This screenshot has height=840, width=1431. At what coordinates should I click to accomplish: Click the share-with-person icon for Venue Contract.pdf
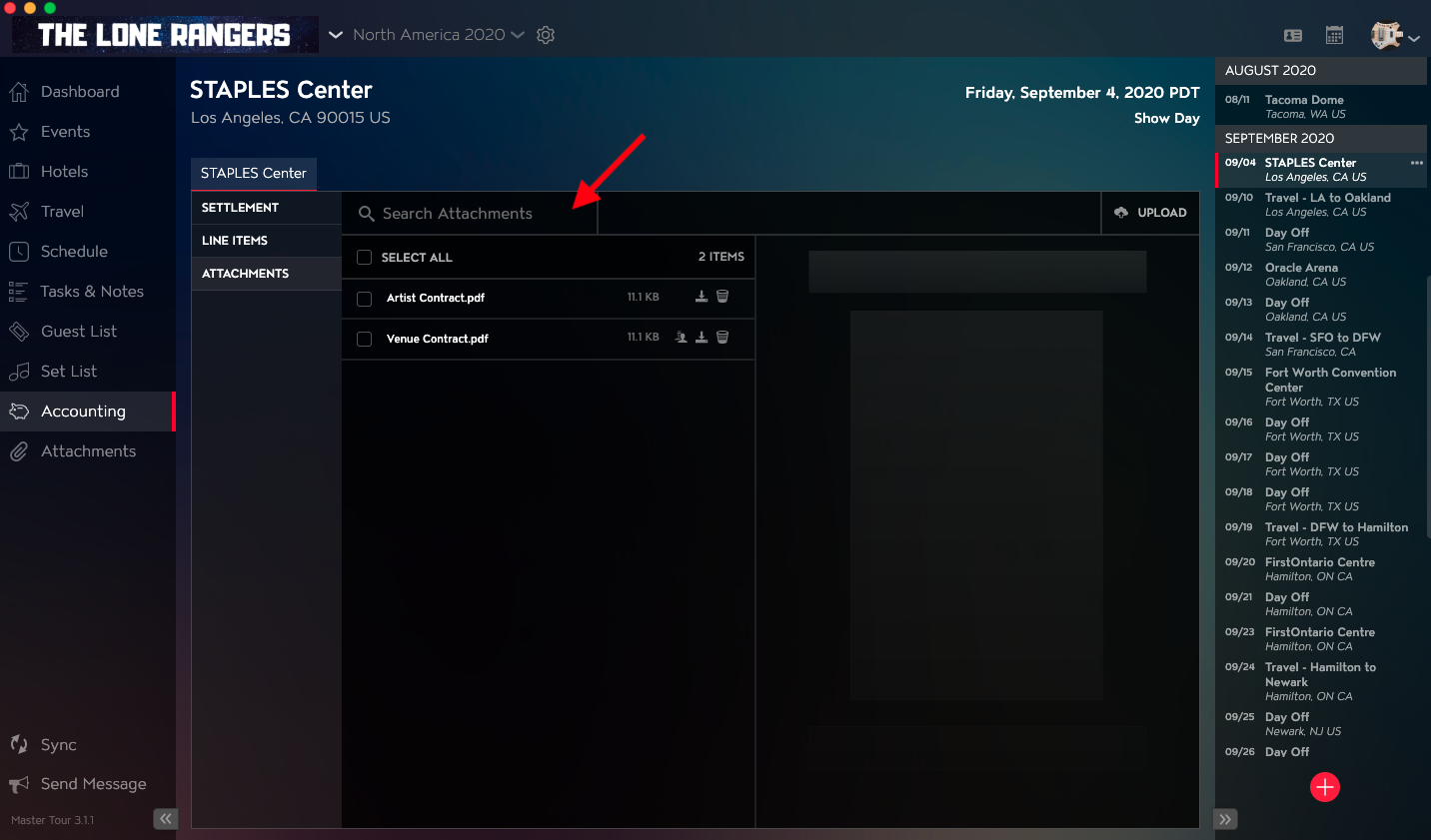coord(681,338)
